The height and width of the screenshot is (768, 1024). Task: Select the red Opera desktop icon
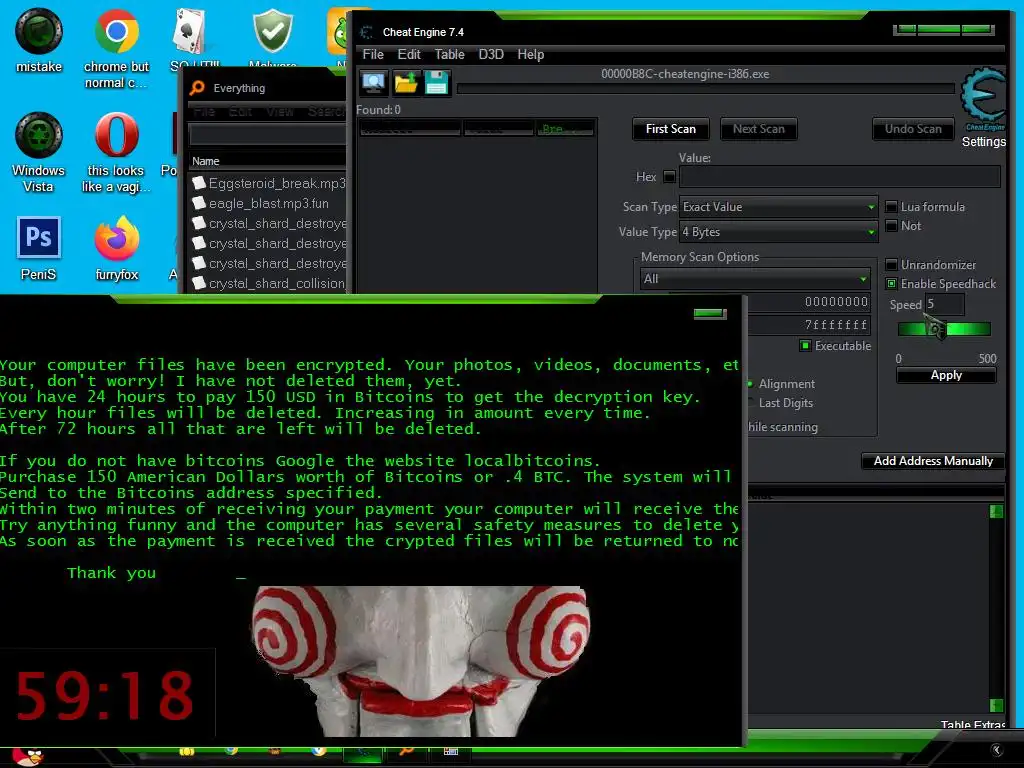pos(116,135)
